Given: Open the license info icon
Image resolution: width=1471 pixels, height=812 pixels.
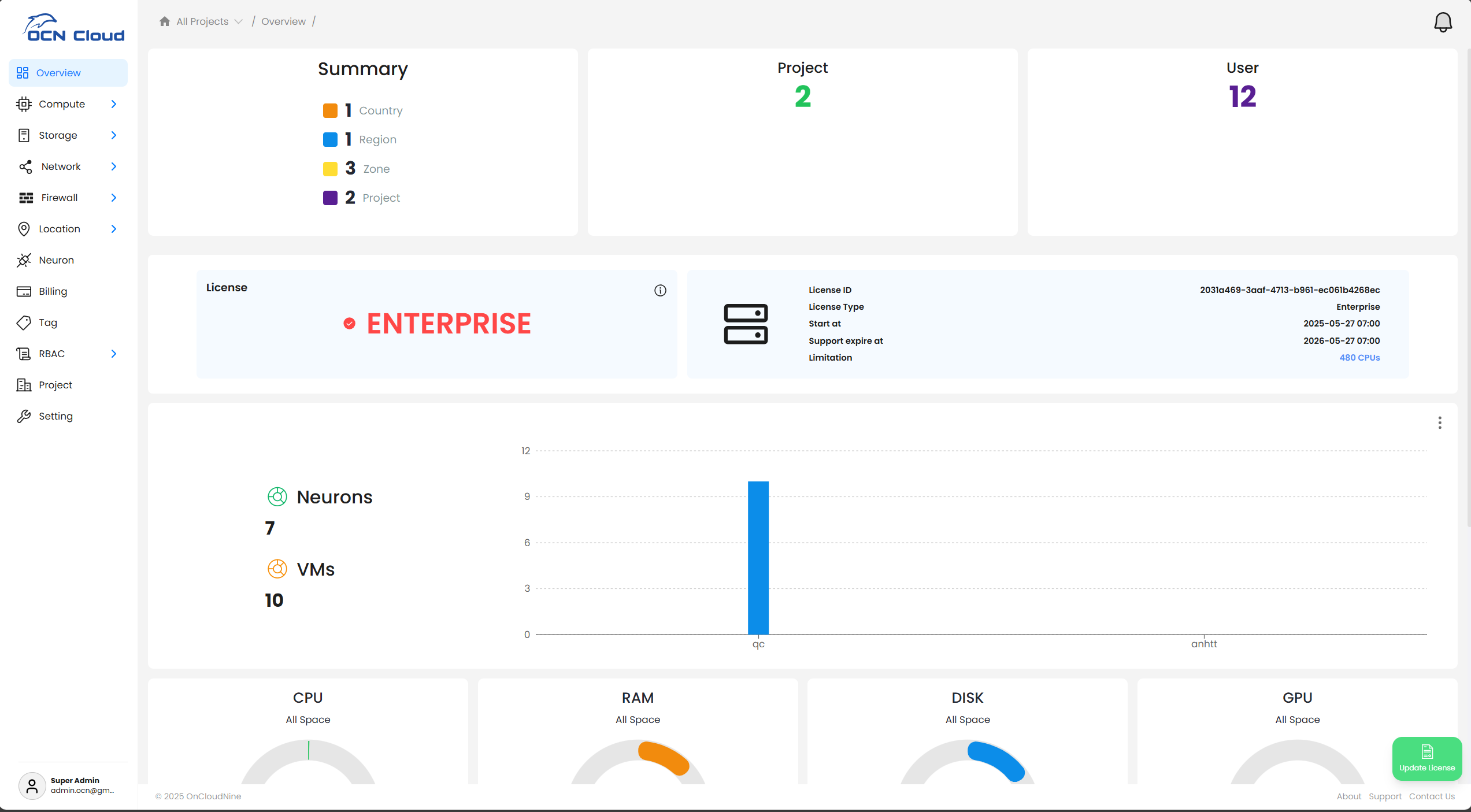Looking at the screenshot, I should [660, 290].
